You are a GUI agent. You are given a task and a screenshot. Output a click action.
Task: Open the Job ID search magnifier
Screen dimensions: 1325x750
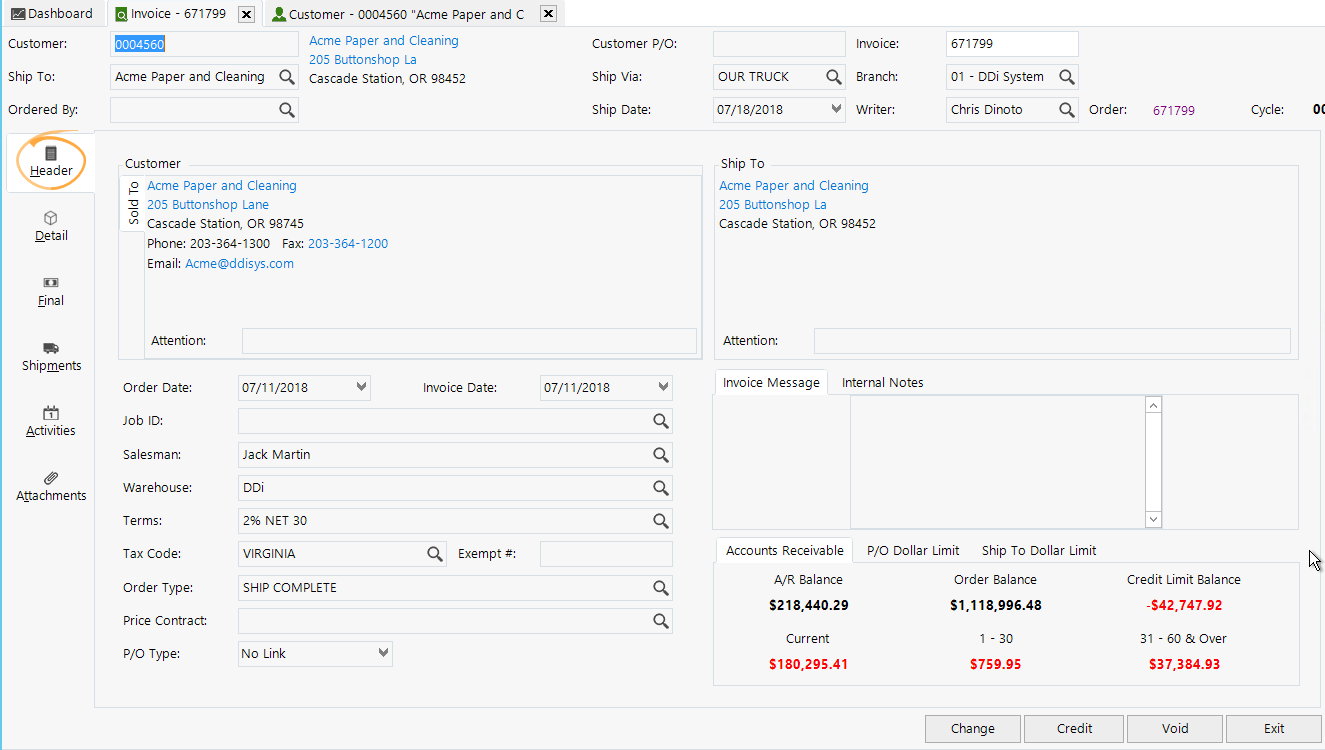(660, 421)
